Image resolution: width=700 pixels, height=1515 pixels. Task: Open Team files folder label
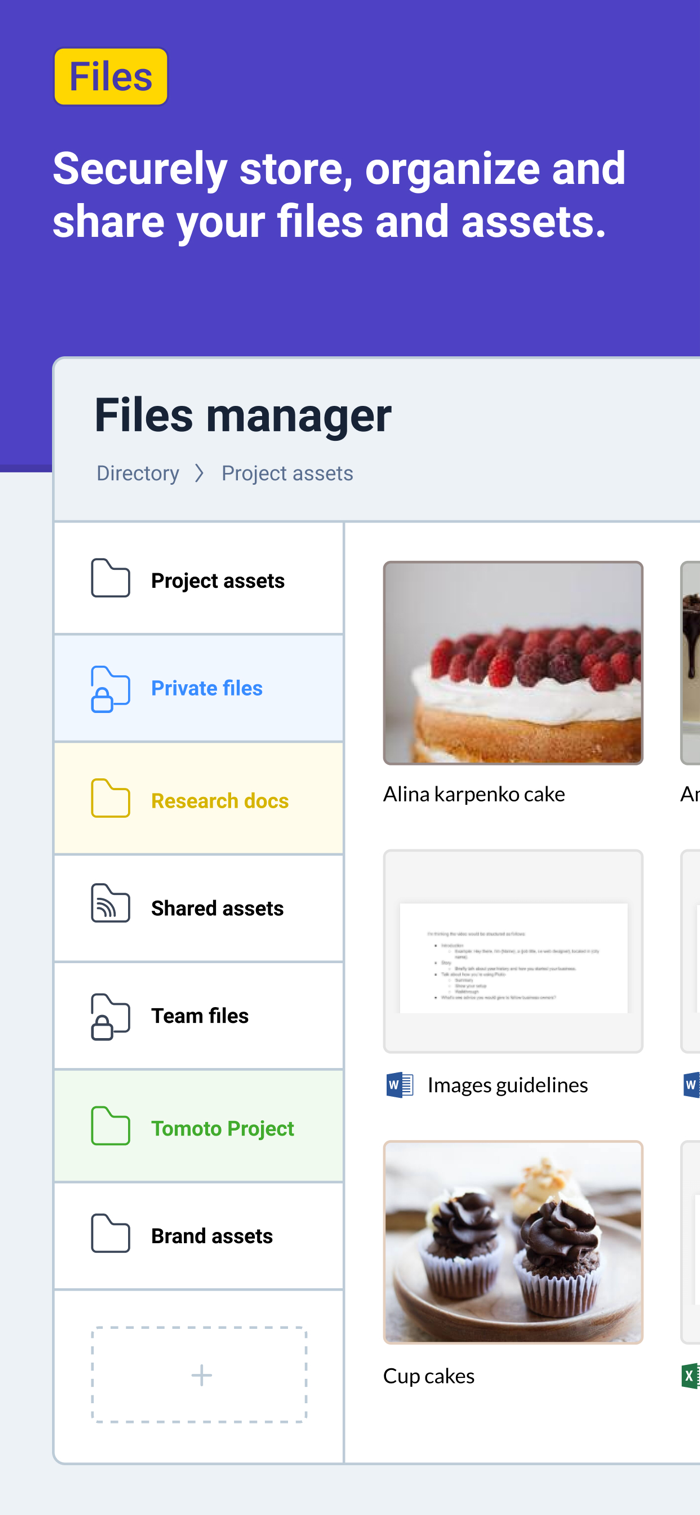pyautogui.click(x=200, y=1016)
